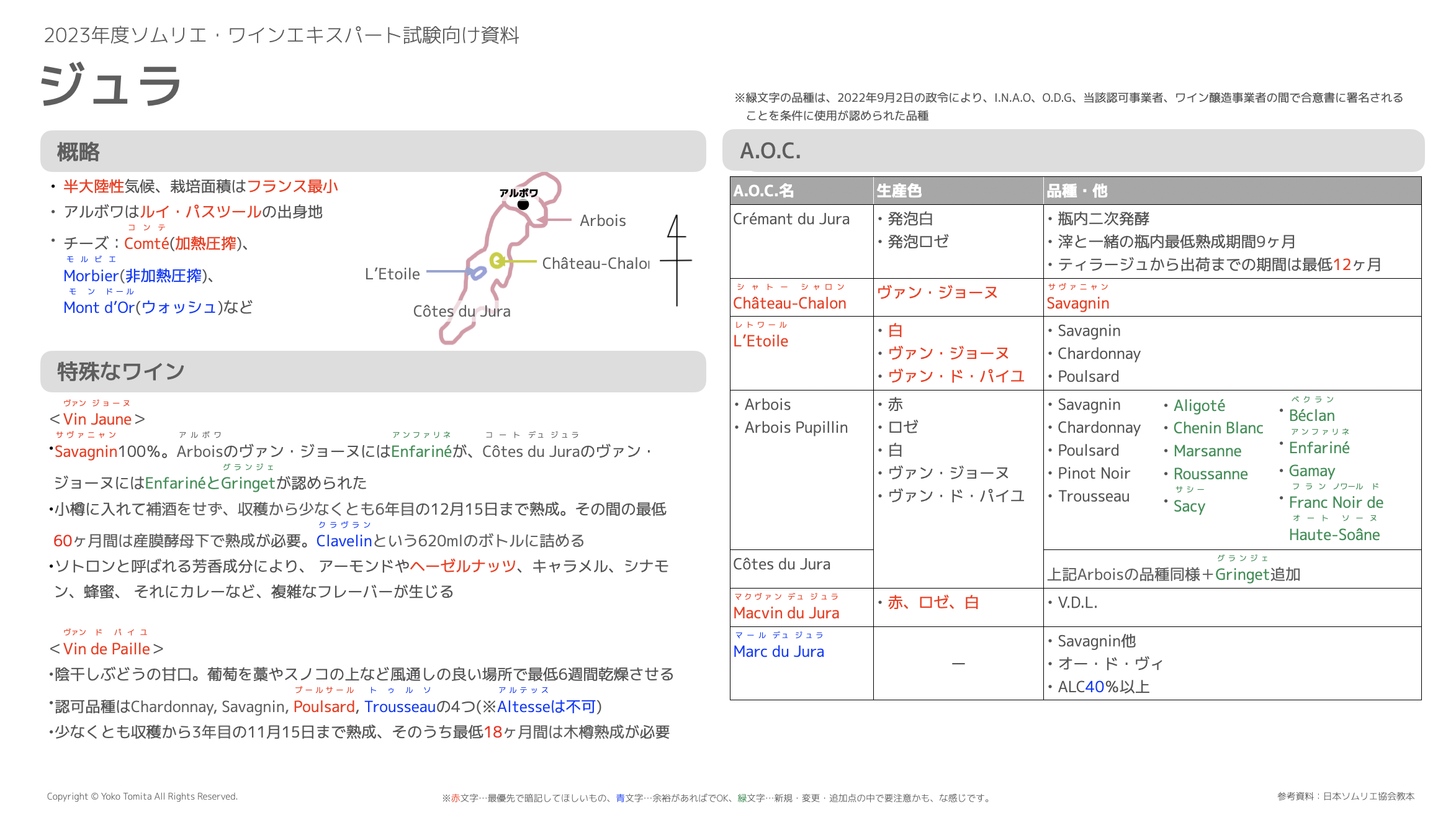Click red "ルイ・パスツール" text

pos(200,212)
